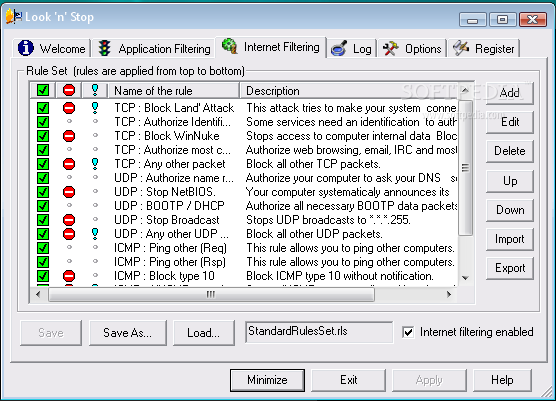Click the pen icon on the Register tab
The image size is (556, 401).
click(461, 48)
